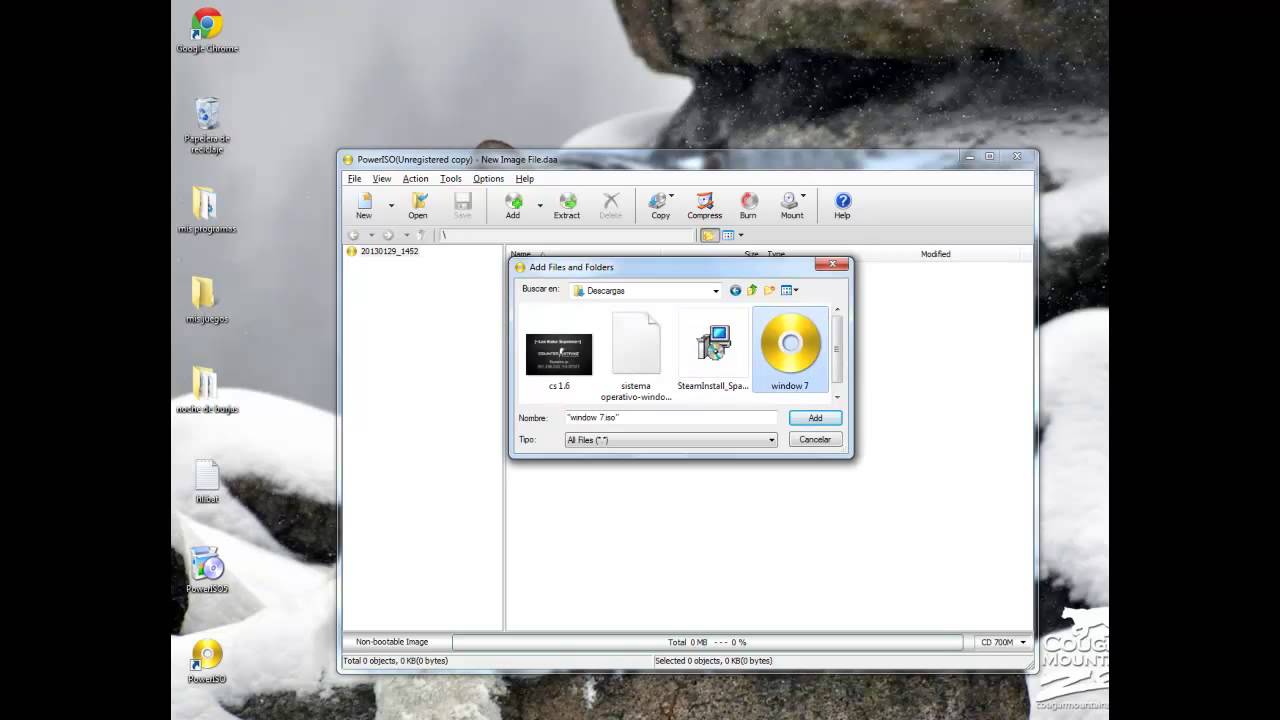Image resolution: width=1280 pixels, height=720 pixels.
Task: Click the Name column header
Action: pyautogui.click(x=521, y=254)
